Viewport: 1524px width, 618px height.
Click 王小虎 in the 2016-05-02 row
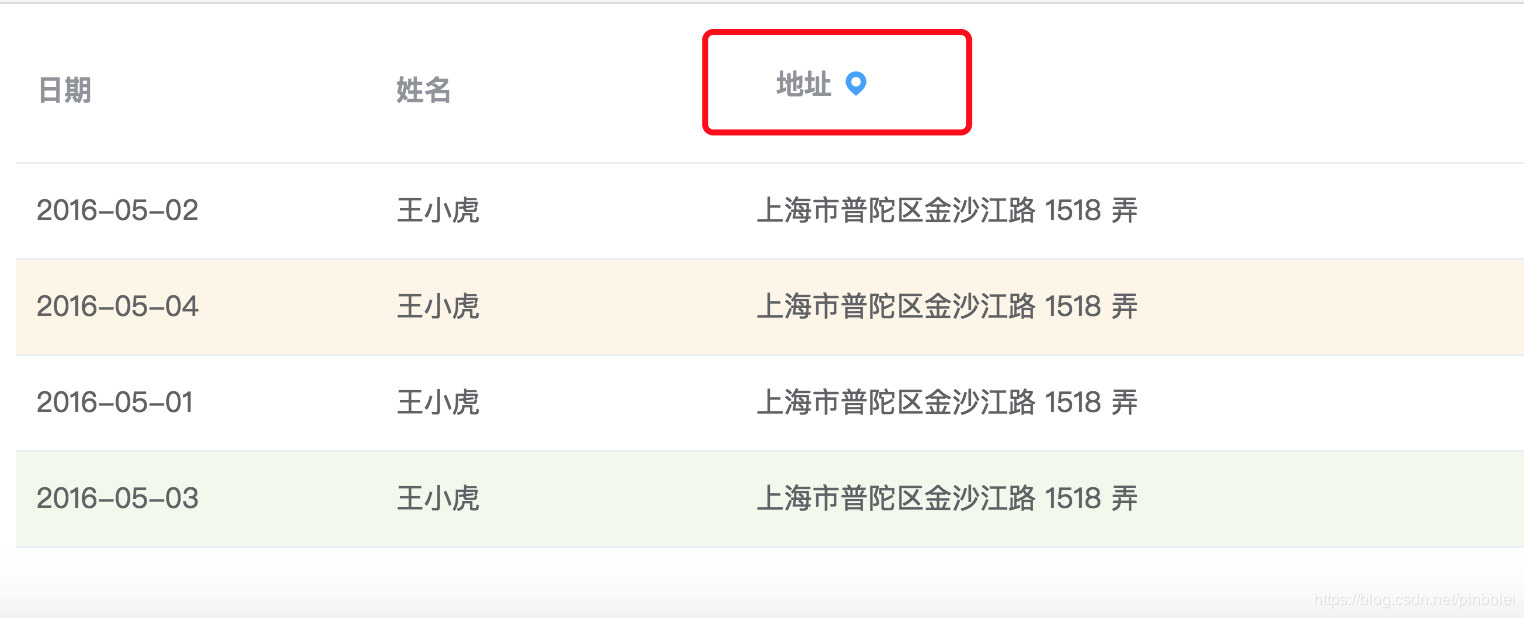click(x=438, y=211)
